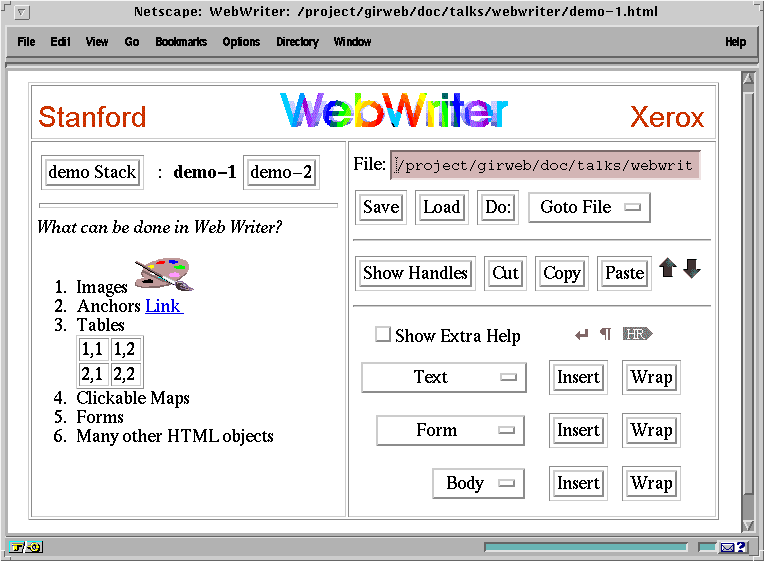Image resolution: width=764 pixels, height=561 pixels.
Task: Click the Load button
Action: tap(441, 207)
